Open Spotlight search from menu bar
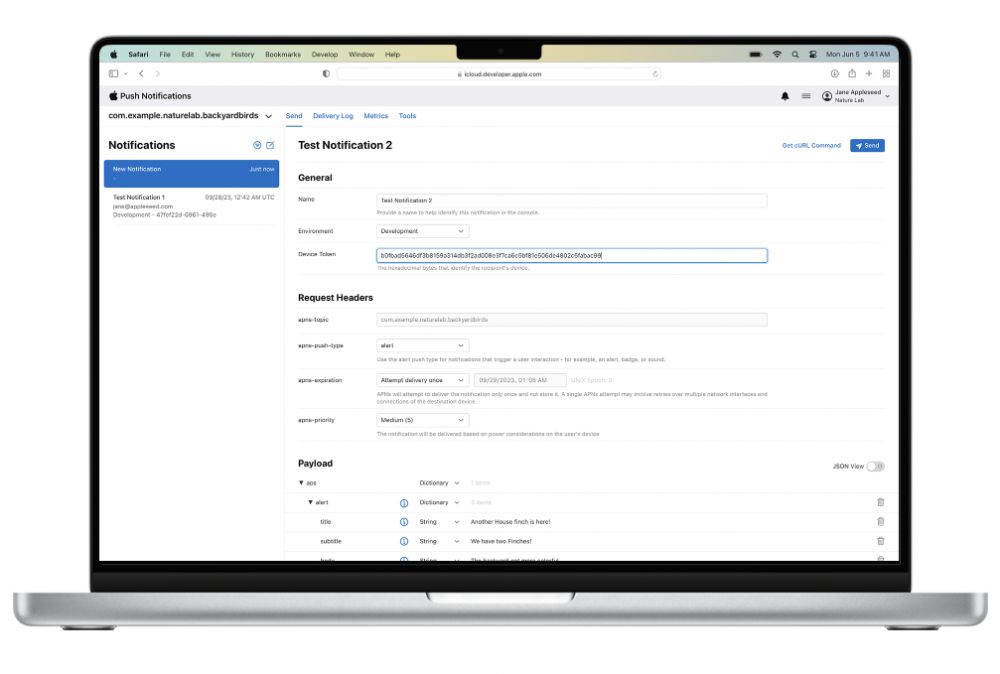The width and height of the screenshot is (1000, 674). pyautogui.click(x=795, y=54)
